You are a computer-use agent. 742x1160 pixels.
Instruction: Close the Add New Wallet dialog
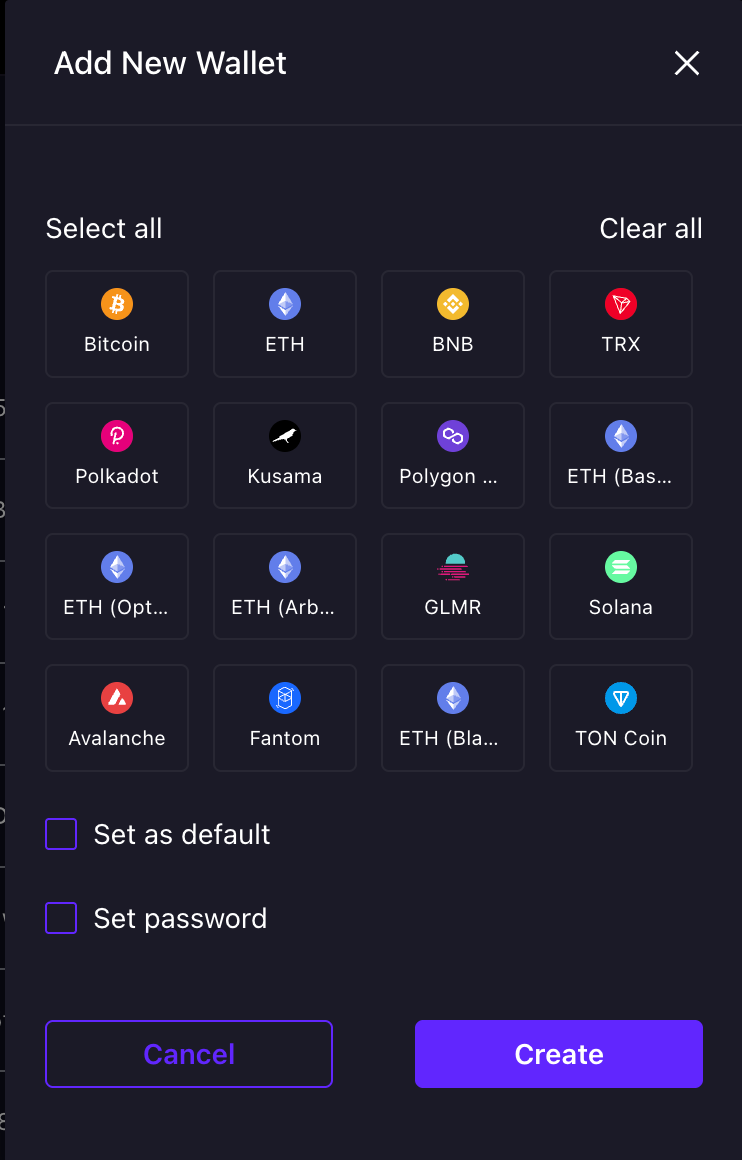(x=687, y=64)
